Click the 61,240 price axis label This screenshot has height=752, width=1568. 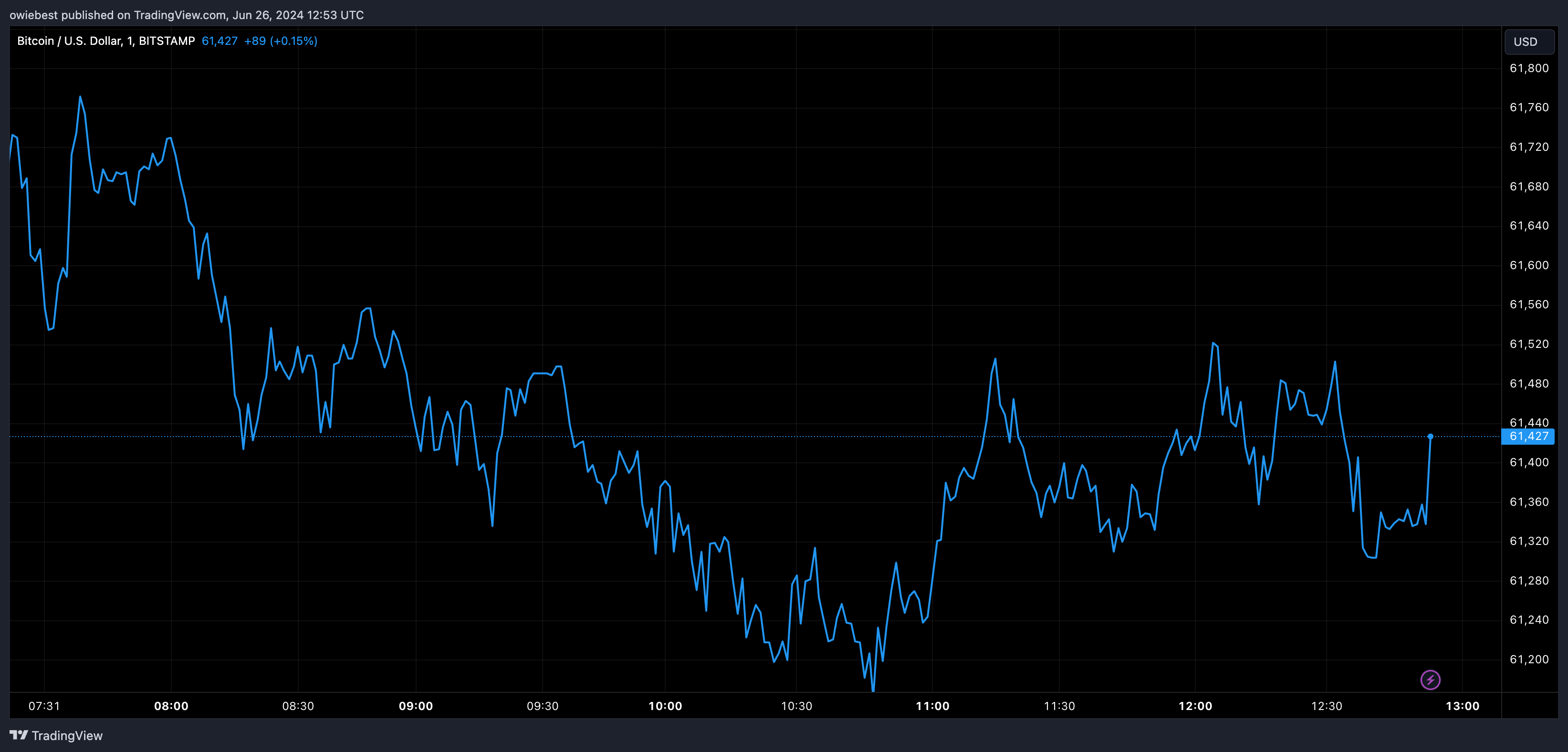pyautogui.click(x=1529, y=619)
